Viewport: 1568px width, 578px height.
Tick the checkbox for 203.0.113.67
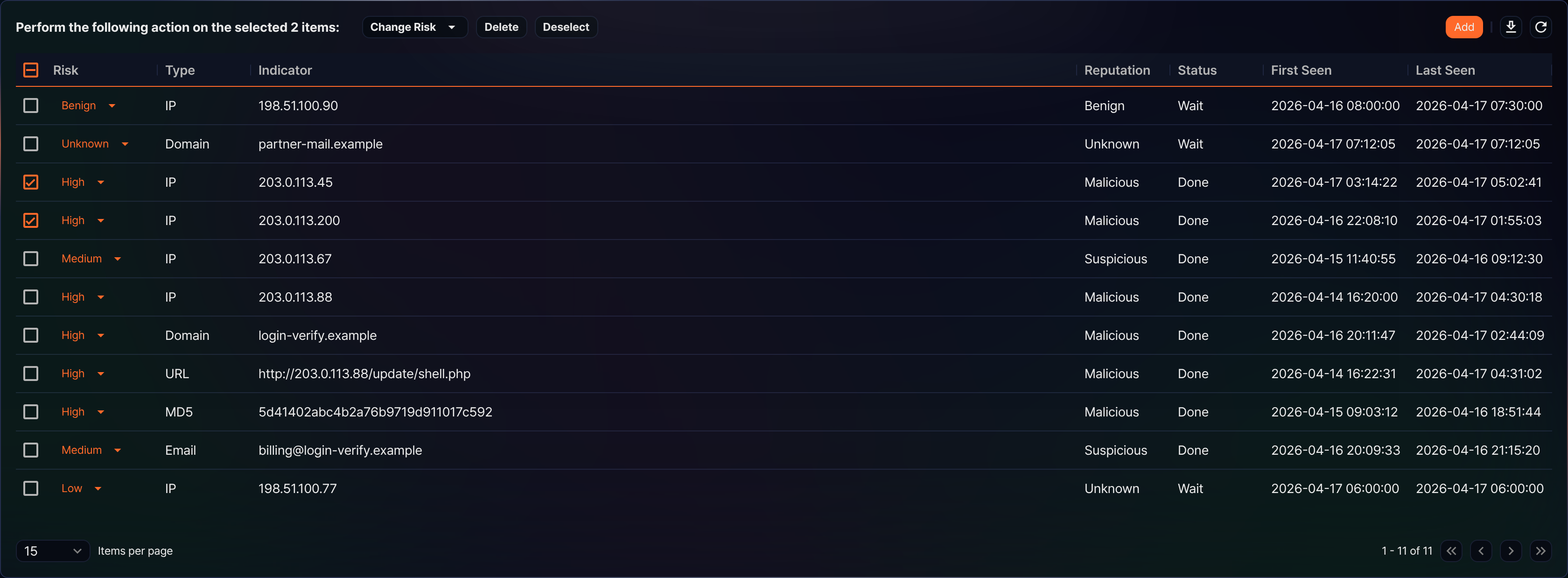[x=30, y=259]
